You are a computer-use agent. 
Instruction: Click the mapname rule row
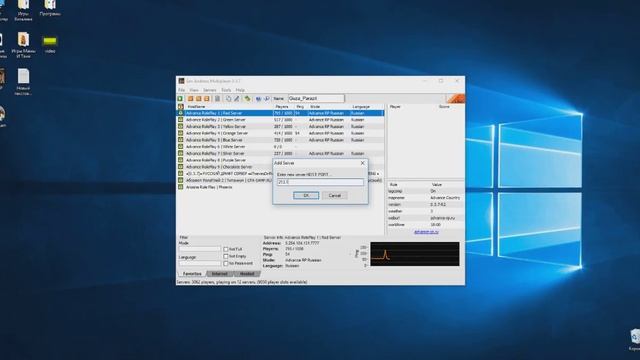pyautogui.click(x=425, y=198)
